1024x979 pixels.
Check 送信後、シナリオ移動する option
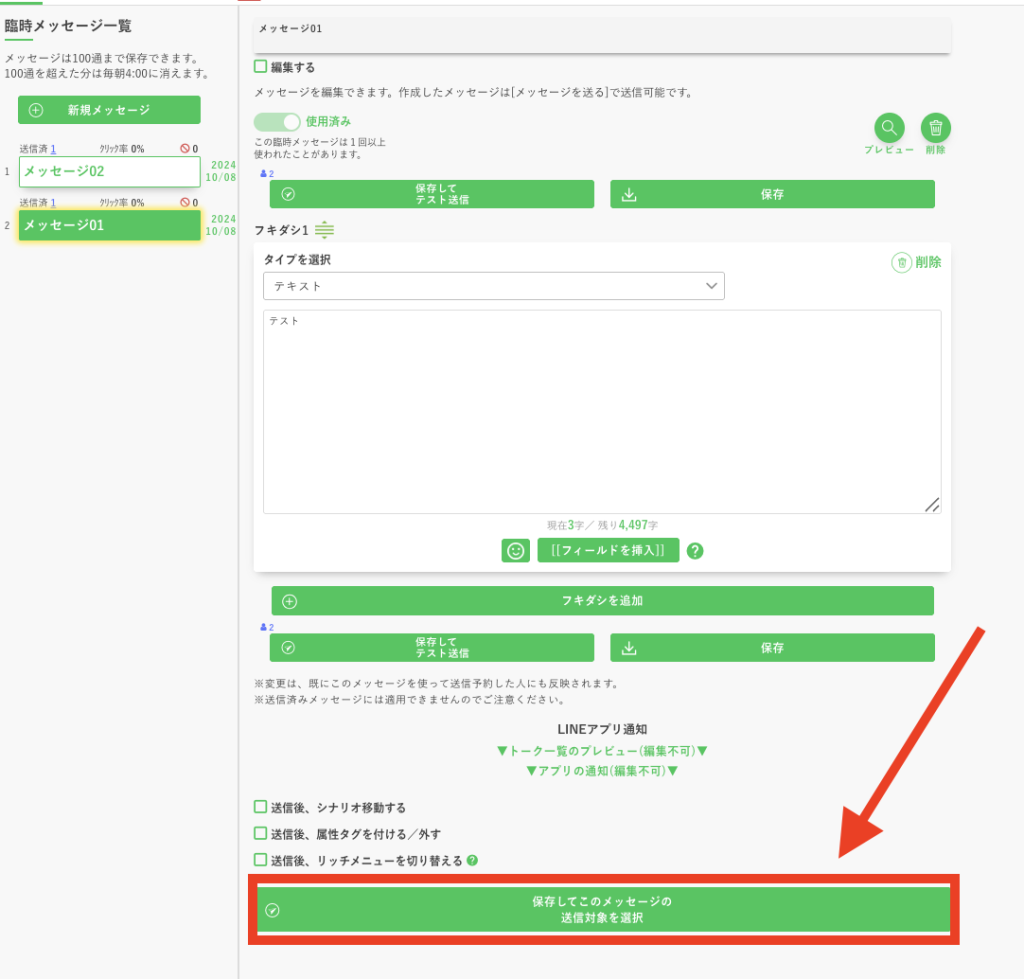(x=261, y=807)
